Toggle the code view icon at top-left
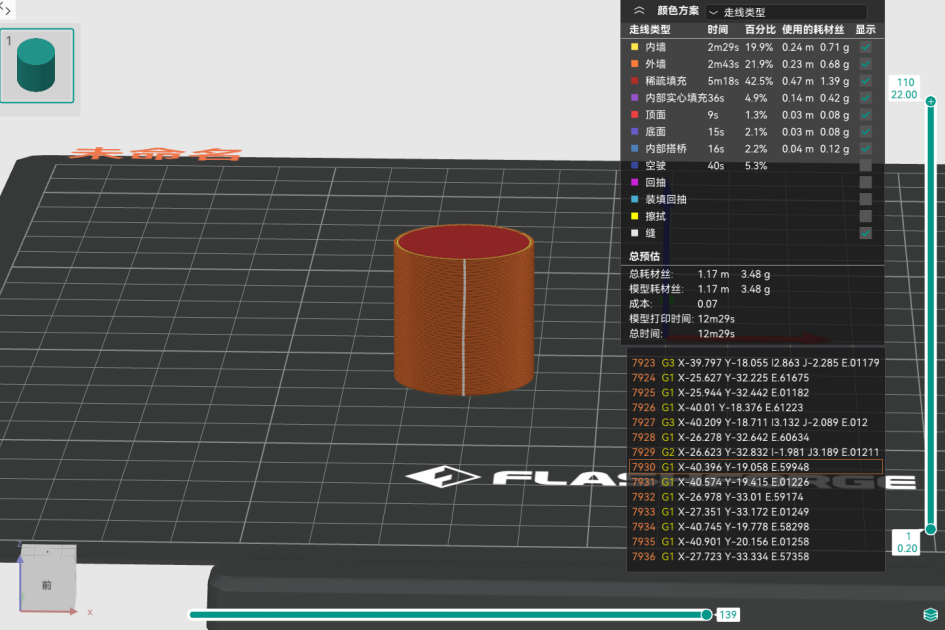 pyautogui.click(x=6, y=7)
